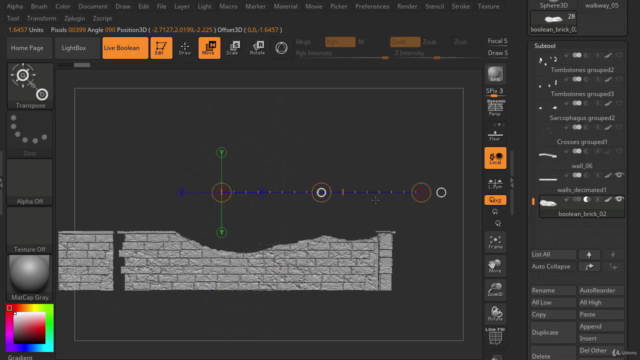Screen dimensions: 640x360
Task: Open the Alpha menu
Action: (15, 7)
